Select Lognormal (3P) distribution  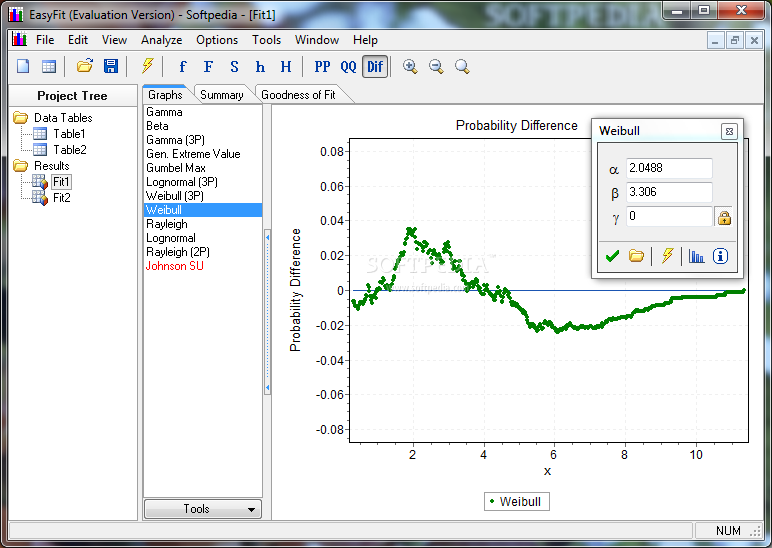point(203,182)
